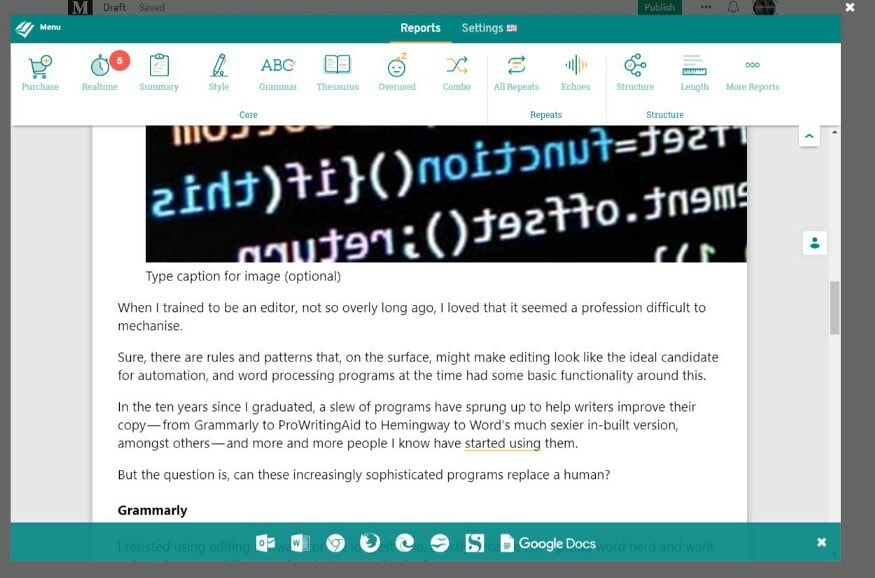The width and height of the screenshot is (875, 578).
Task: Click the underlined phrase 'started using'
Action: click(502, 444)
